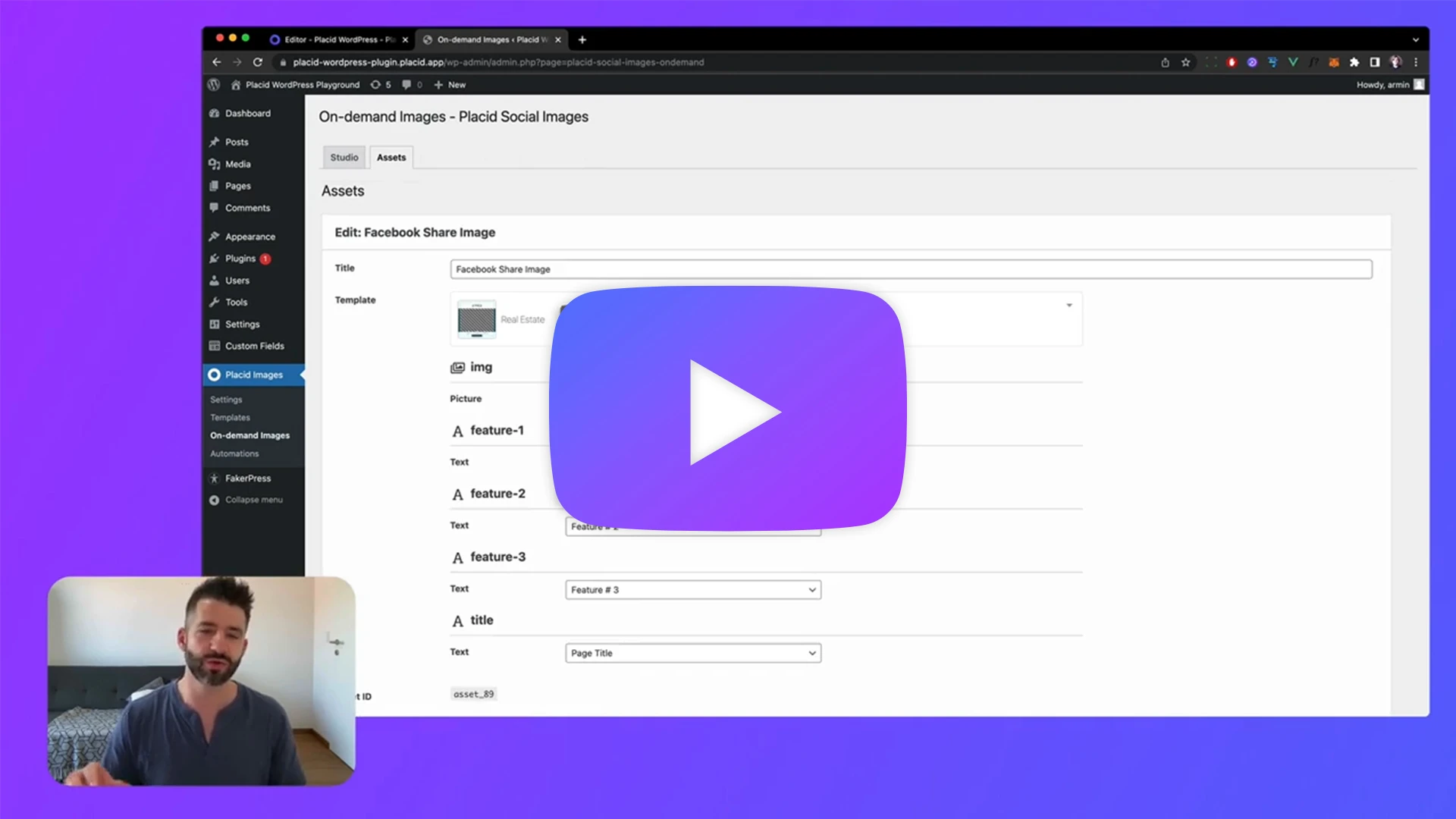Open the Chrome three-dot menu
Screen dimensions: 1456x819
[x=1416, y=62]
